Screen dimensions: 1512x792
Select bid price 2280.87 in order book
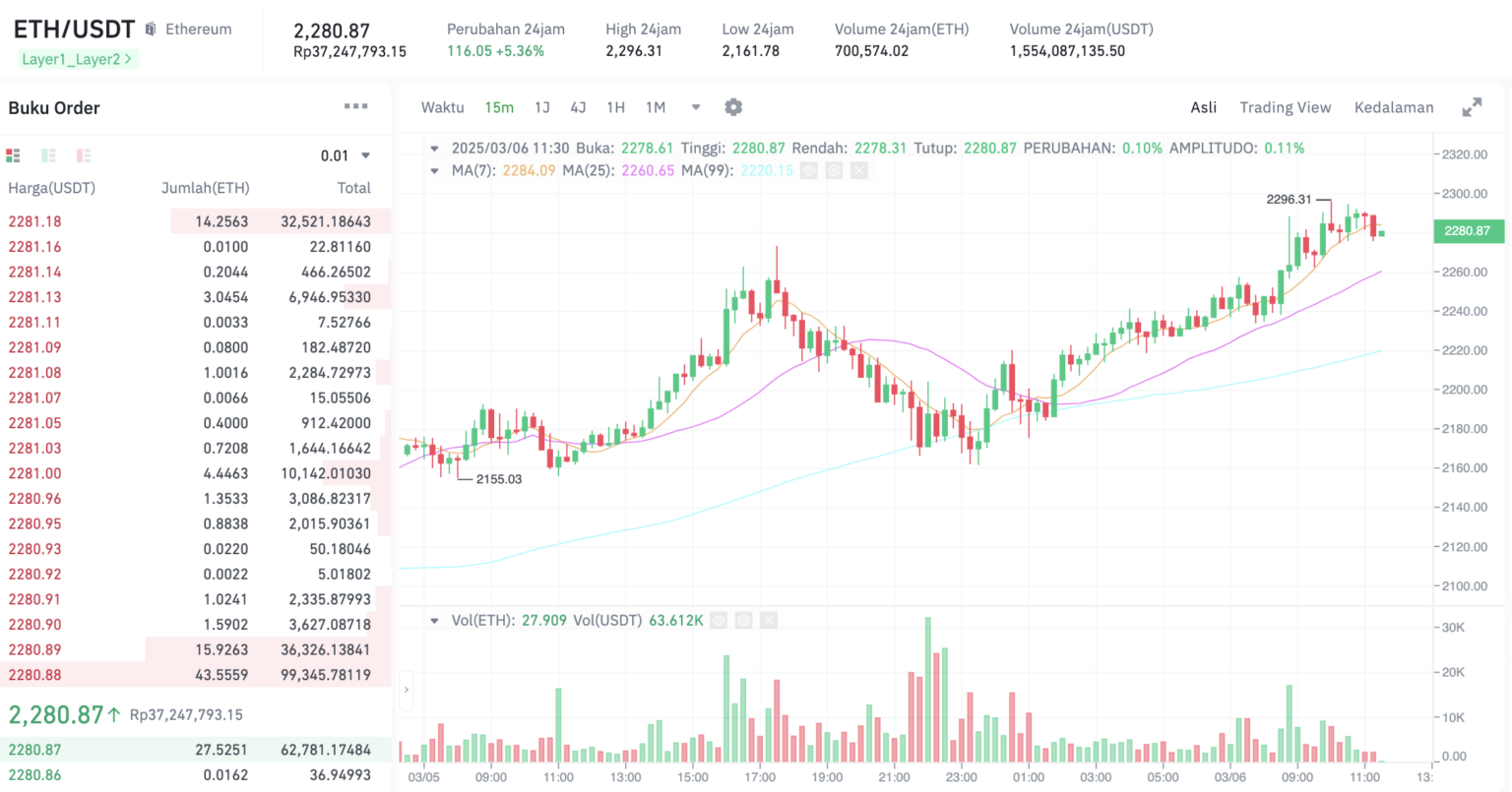[x=34, y=750]
